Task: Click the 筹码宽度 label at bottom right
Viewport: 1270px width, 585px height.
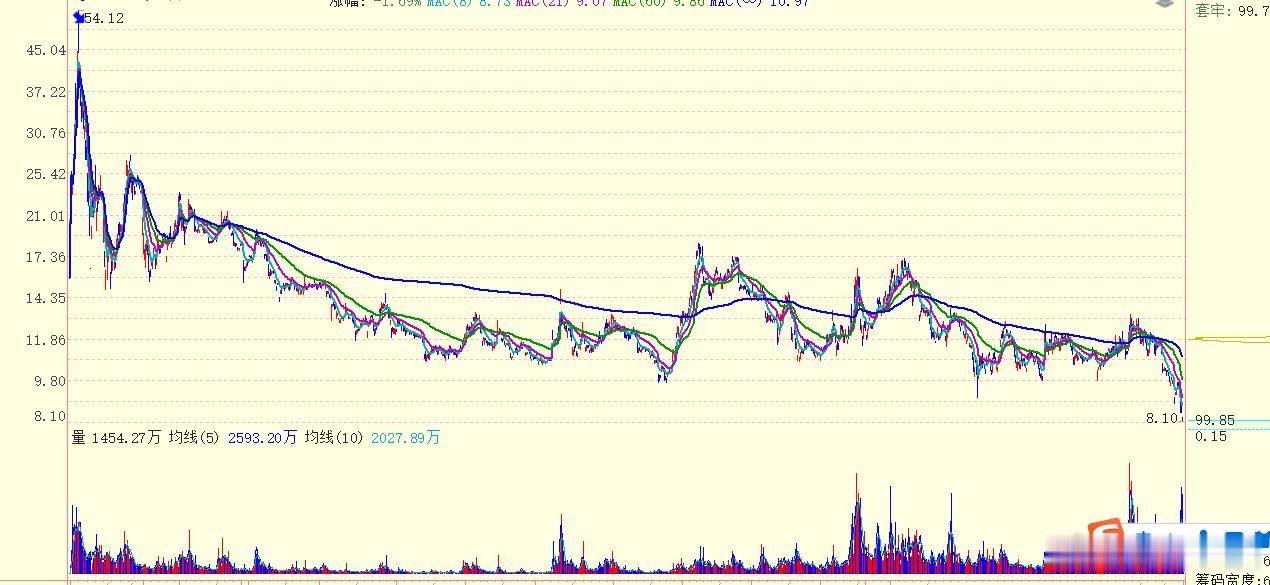Action: tap(1229, 579)
